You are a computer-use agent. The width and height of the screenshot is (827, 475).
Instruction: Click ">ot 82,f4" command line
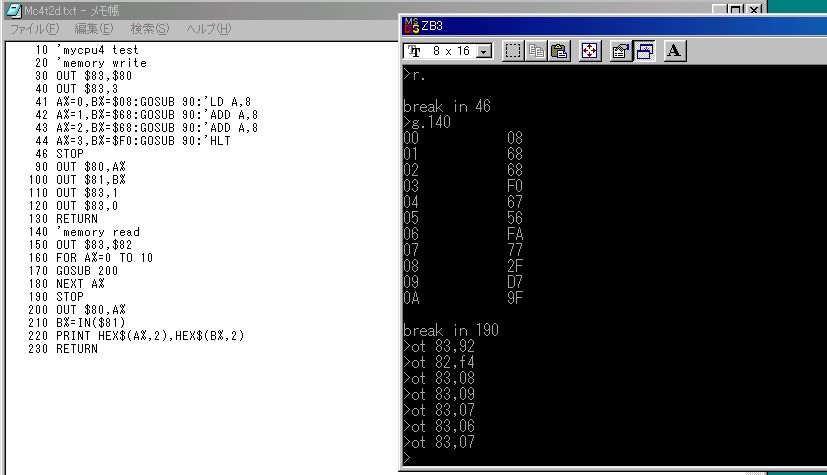coord(439,362)
